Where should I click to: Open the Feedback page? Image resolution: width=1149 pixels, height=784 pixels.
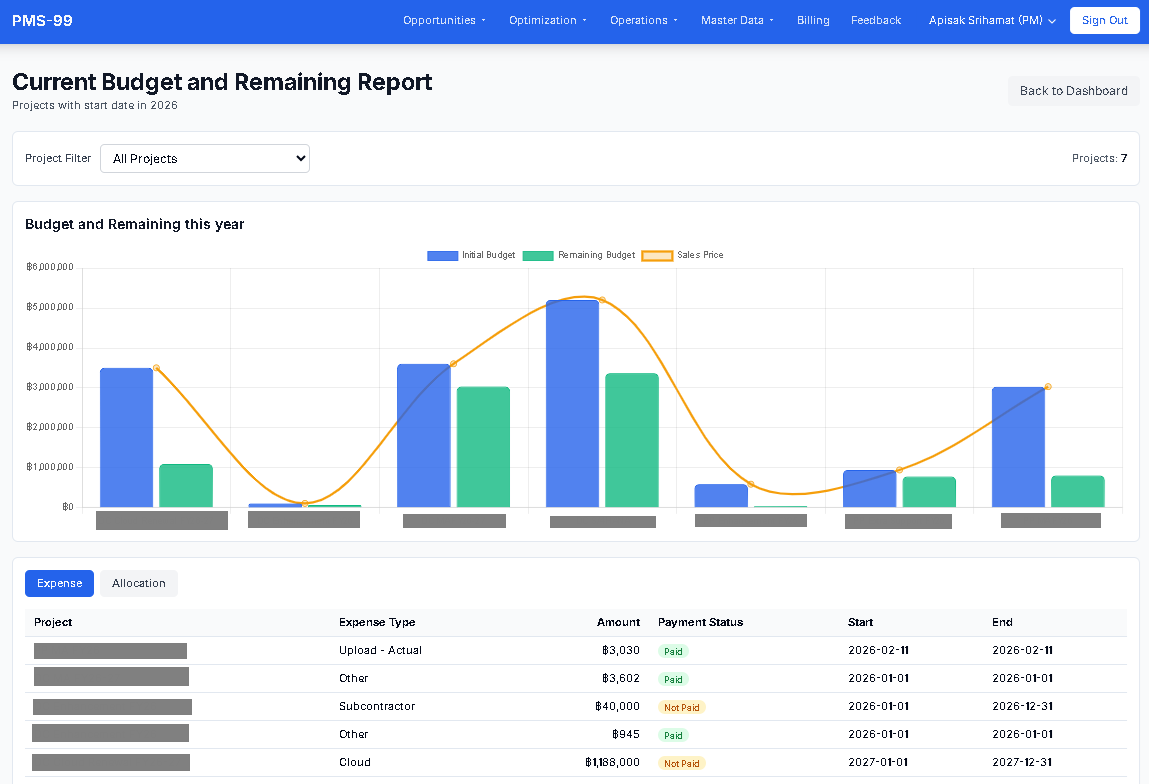pos(876,20)
